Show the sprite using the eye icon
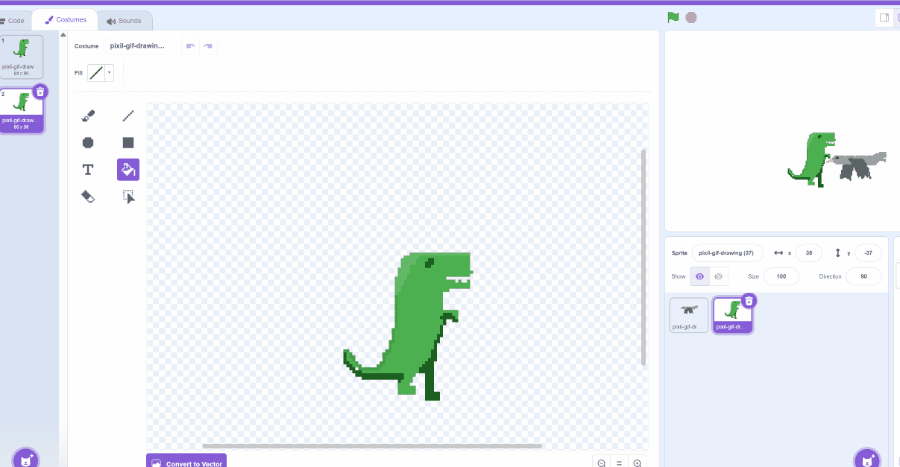The height and width of the screenshot is (467, 900). 700,277
